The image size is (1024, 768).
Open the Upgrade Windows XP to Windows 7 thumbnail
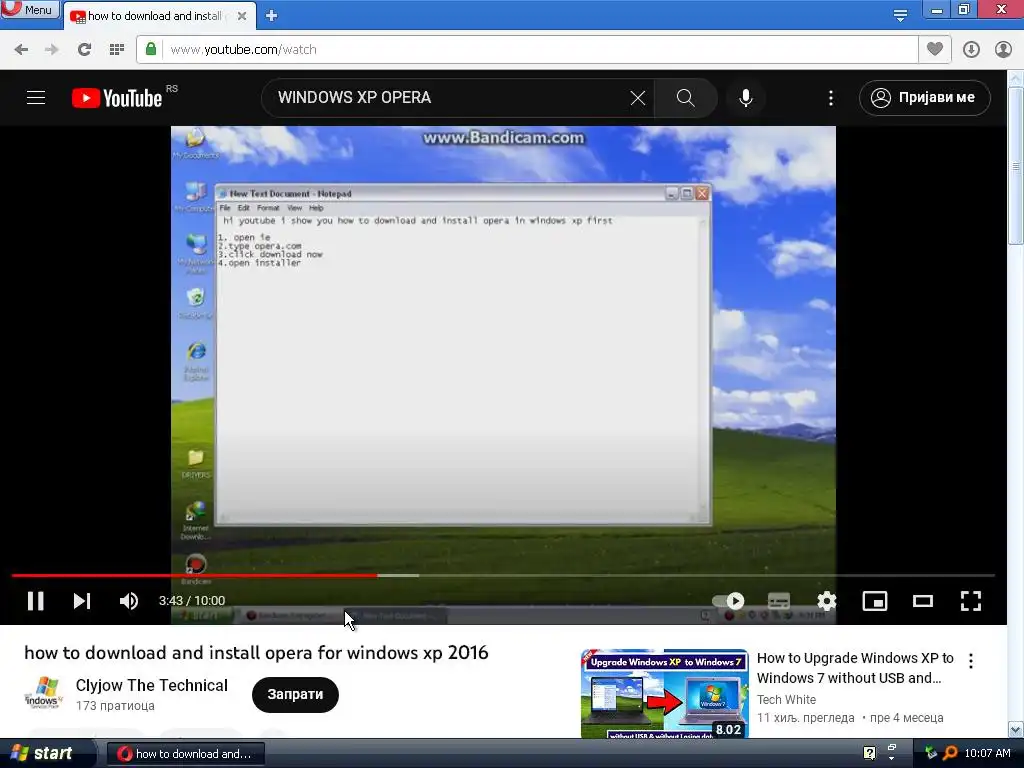coord(664,694)
